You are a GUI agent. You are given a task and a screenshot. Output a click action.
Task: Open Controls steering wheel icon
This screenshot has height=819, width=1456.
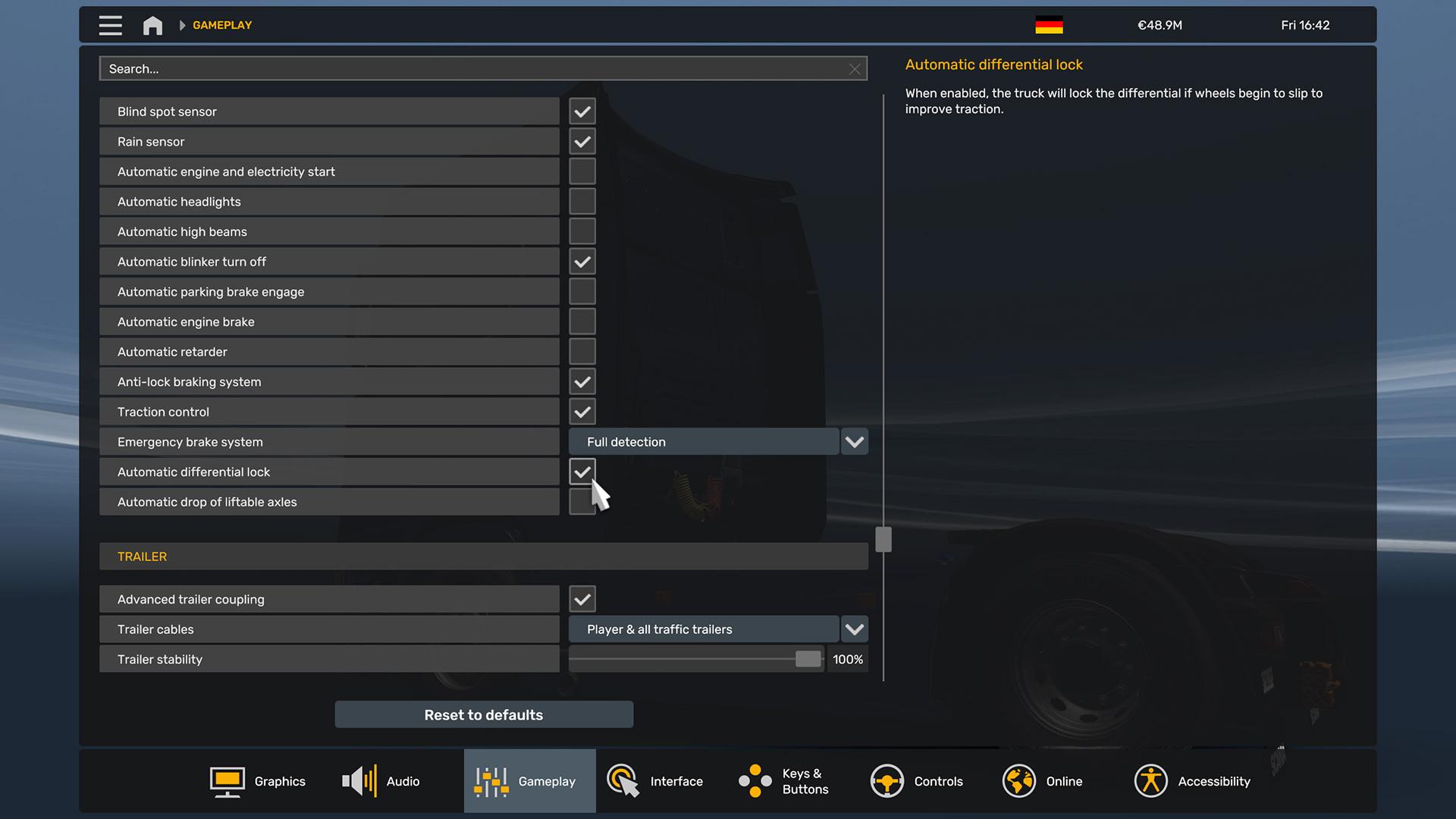[x=886, y=781]
